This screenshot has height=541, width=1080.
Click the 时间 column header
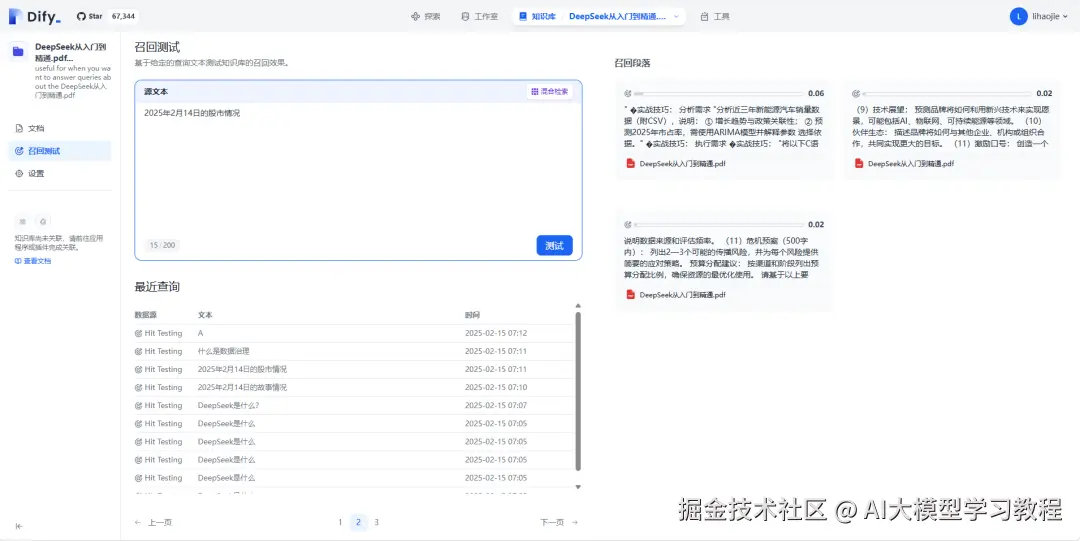tap(472, 315)
